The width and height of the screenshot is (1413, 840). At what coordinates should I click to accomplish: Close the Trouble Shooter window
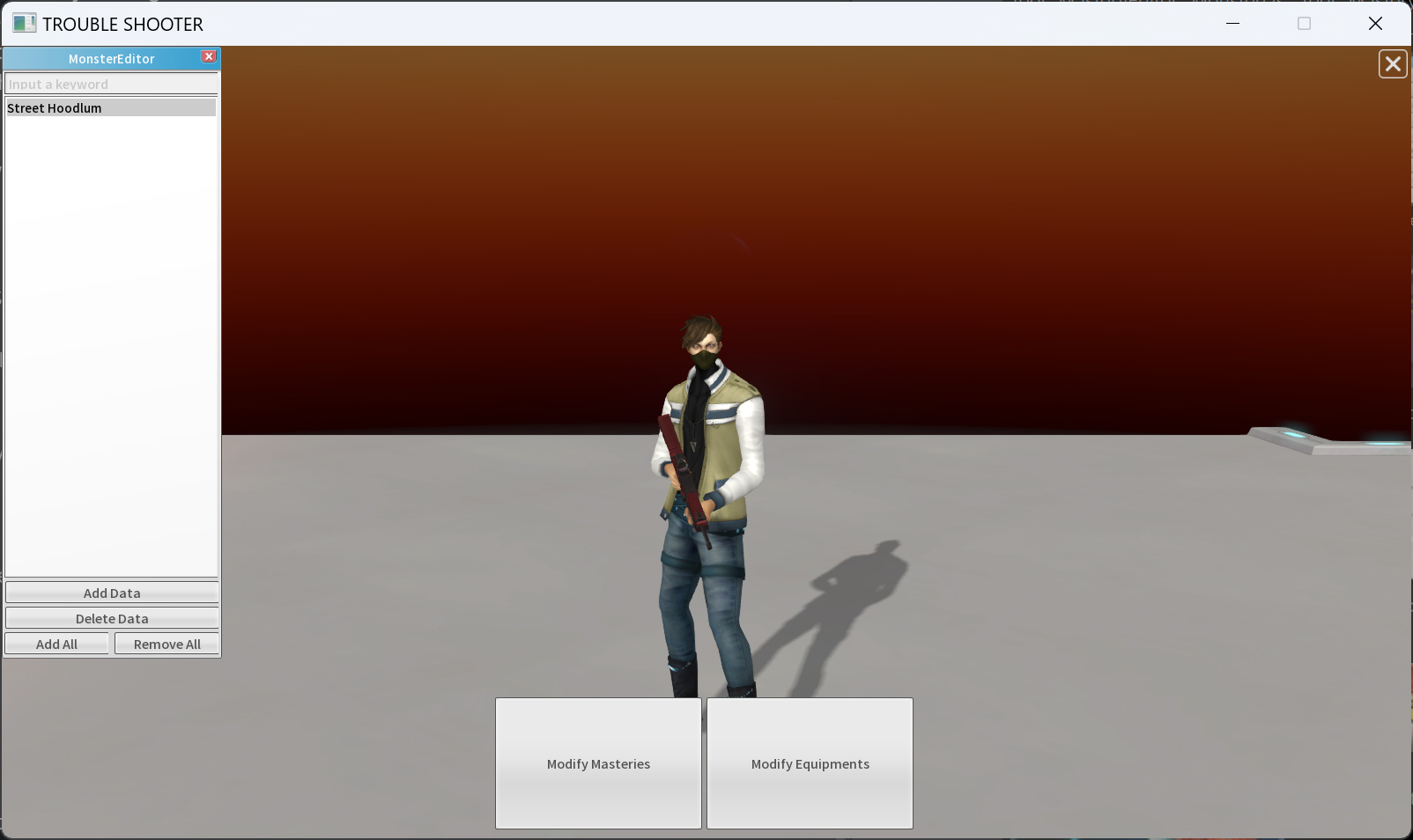pyautogui.click(x=1375, y=24)
